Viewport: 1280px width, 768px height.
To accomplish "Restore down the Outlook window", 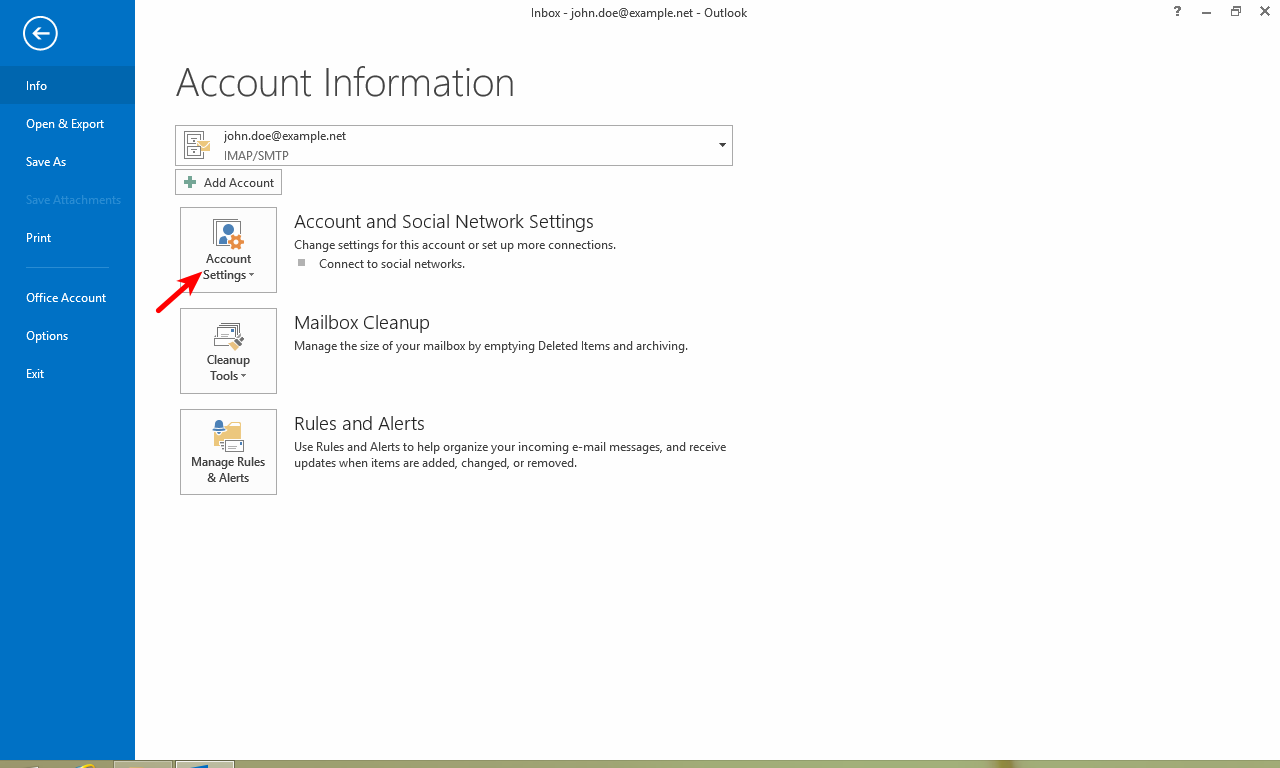I will point(1236,11).
